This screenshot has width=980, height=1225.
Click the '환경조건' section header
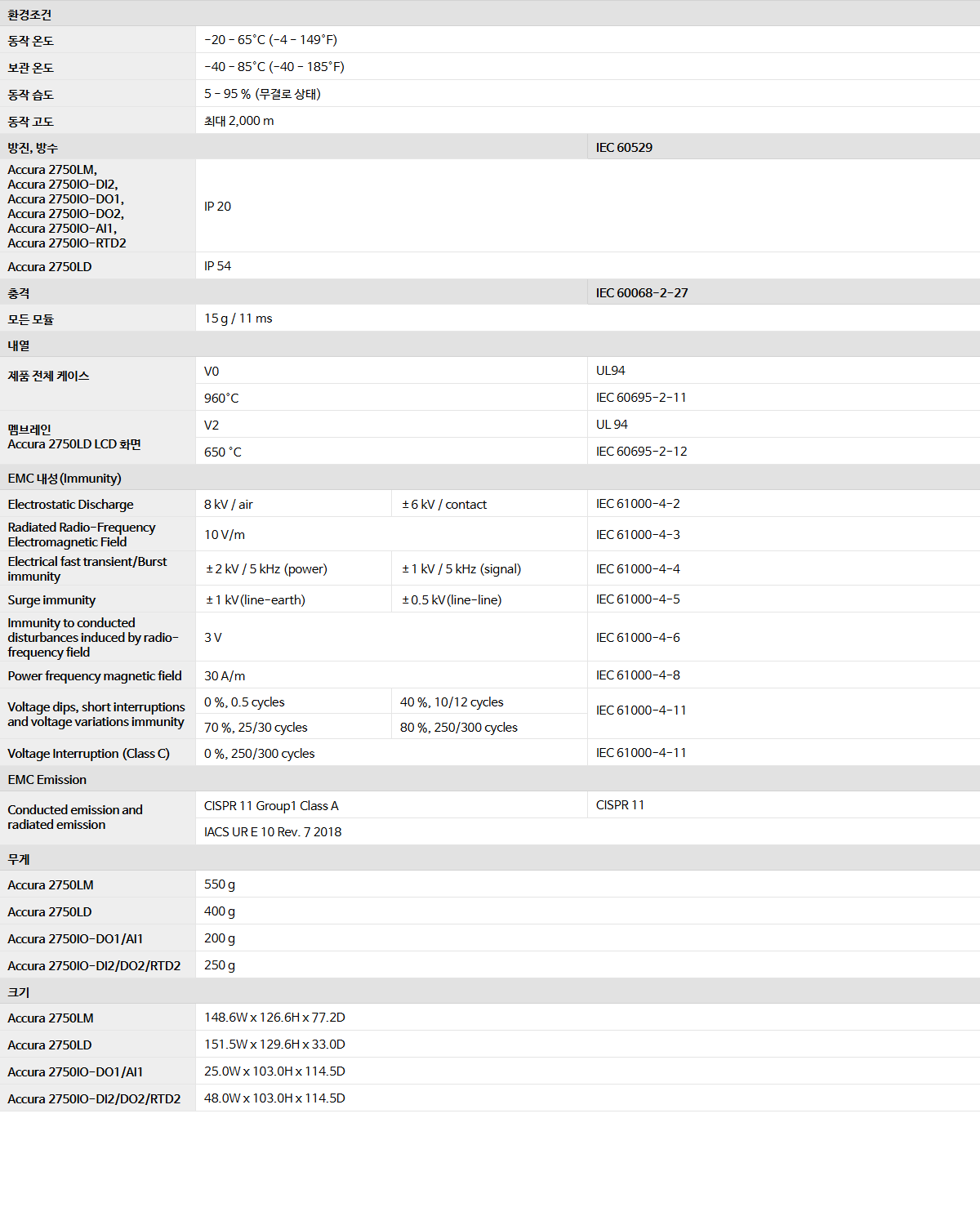coord(29,15)
